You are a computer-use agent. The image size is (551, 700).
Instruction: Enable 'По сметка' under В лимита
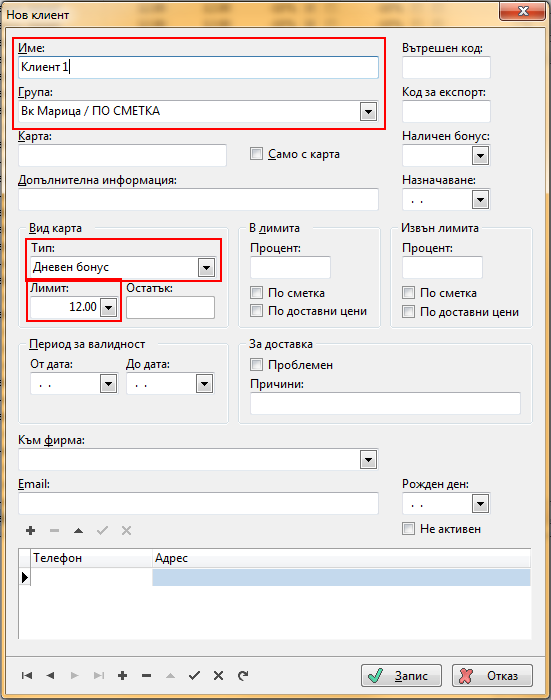[x=256, y=293]
